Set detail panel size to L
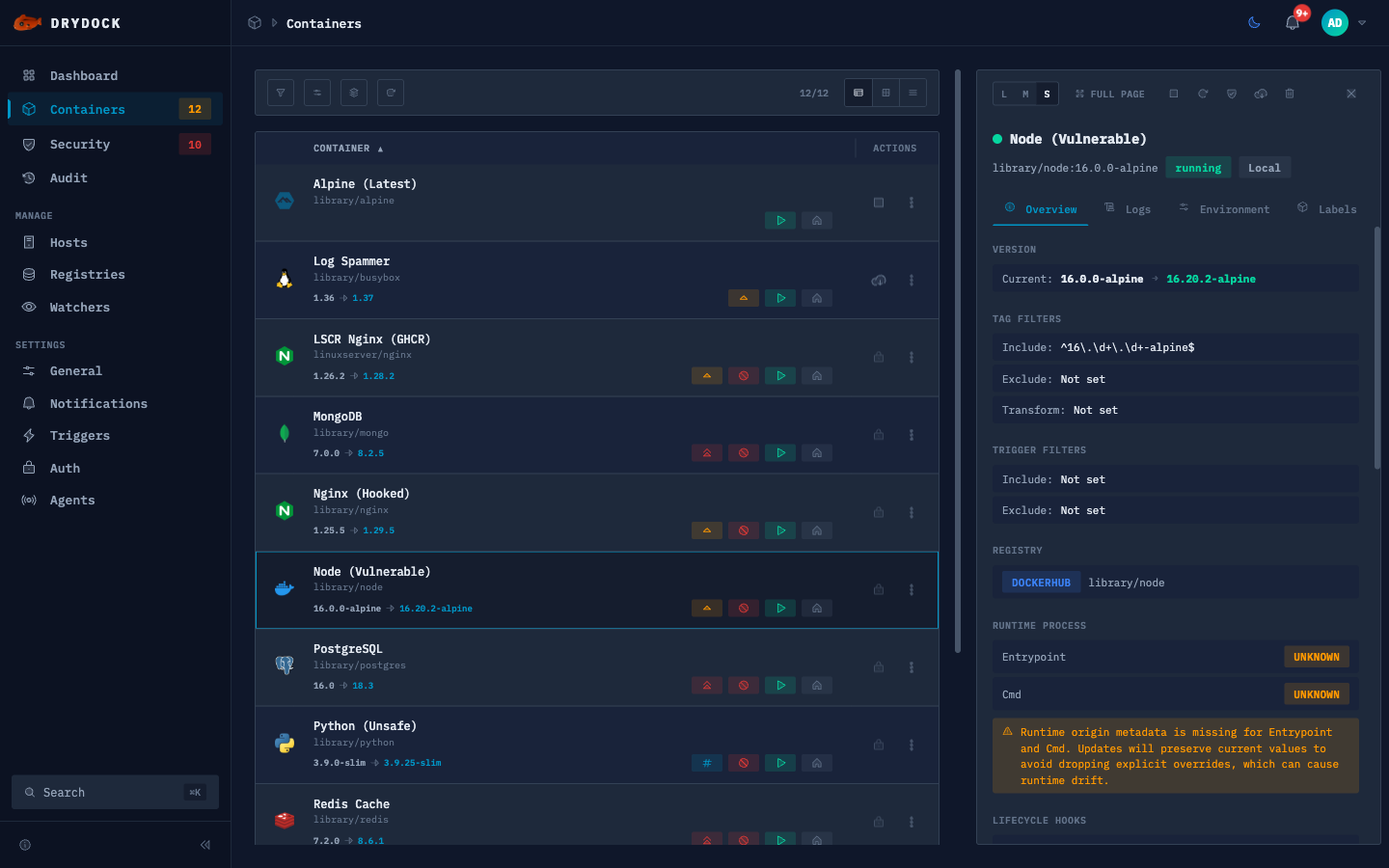Viewport: 1389px width, 868px height. (1004, 94)
